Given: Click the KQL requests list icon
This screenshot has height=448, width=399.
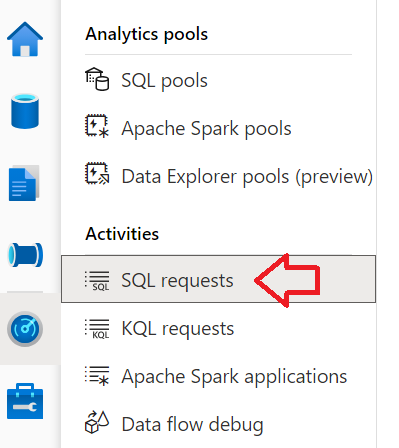Looking at the screenshot, I should click(97, 329).
